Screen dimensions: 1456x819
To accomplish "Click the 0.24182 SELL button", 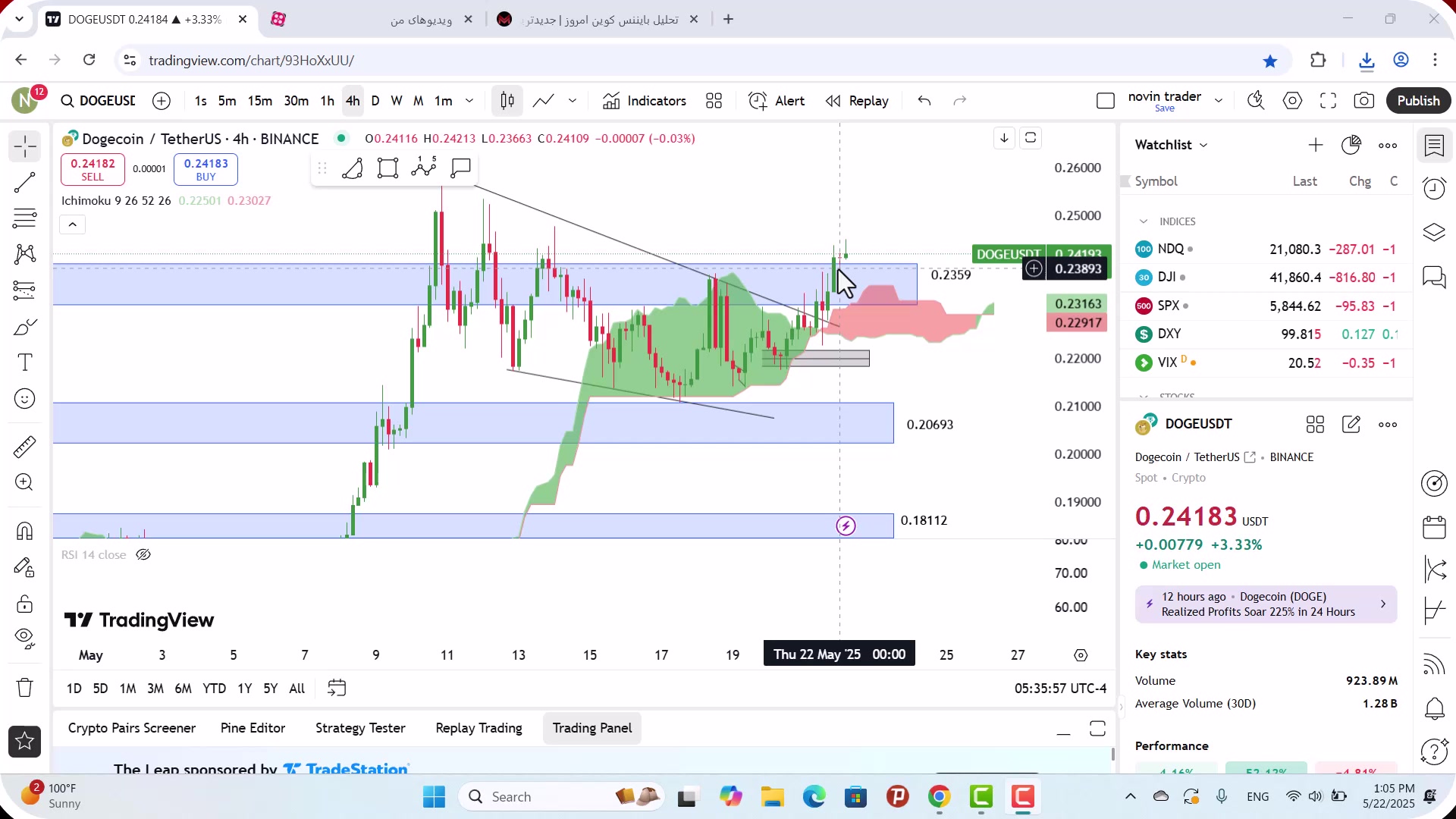I will (93, 169).
